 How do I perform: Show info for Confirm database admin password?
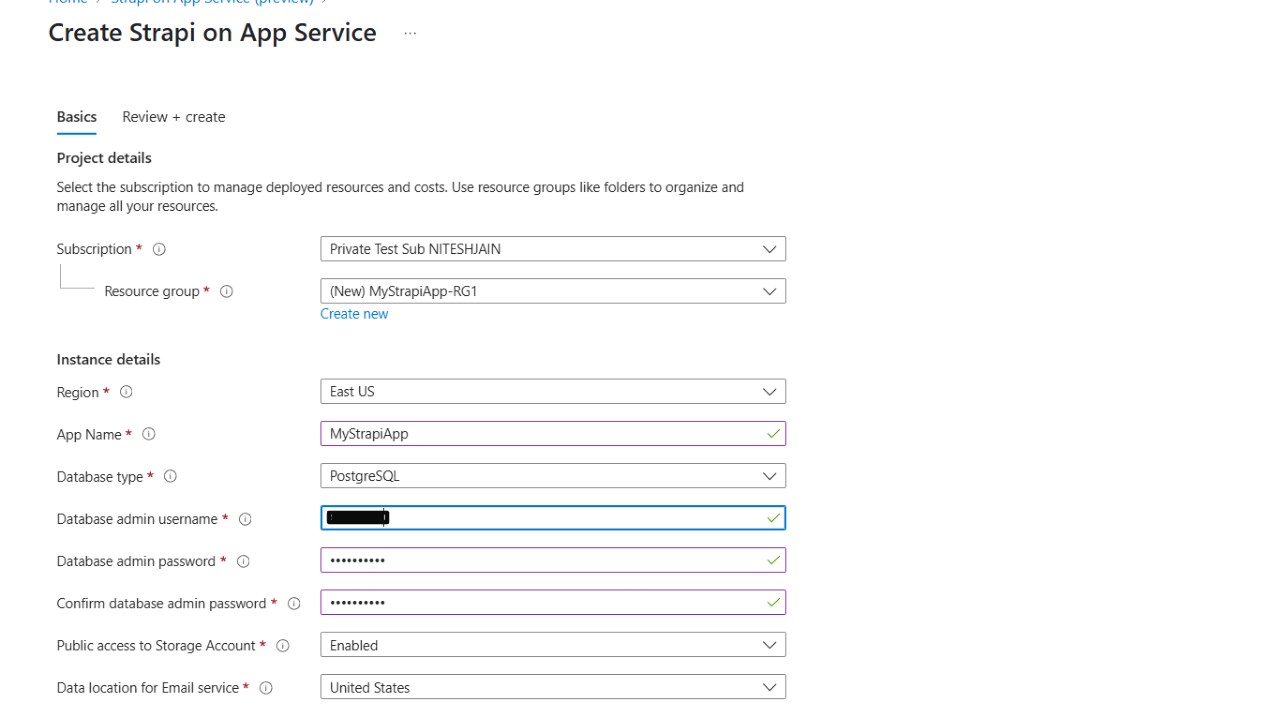pyautogui.click(x=294, y=604)
